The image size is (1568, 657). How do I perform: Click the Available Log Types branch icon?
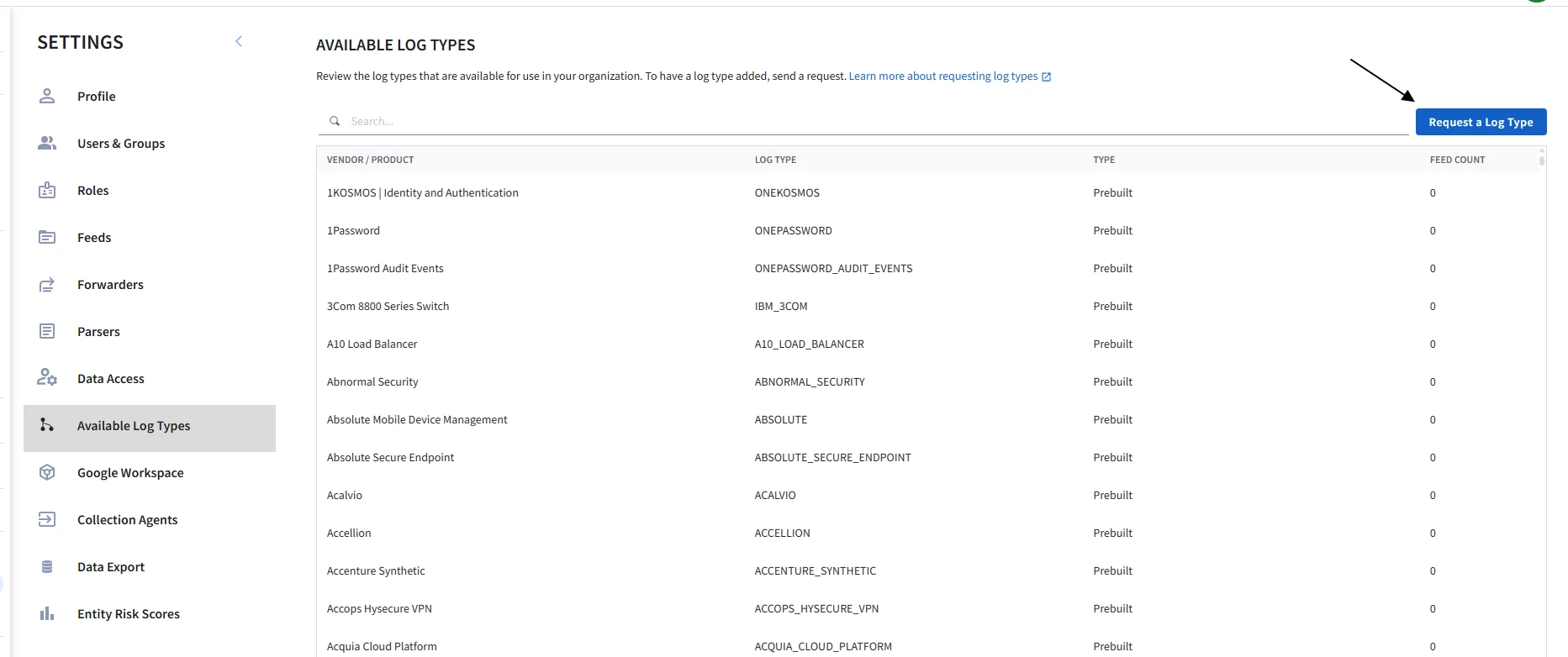point(47,425)
